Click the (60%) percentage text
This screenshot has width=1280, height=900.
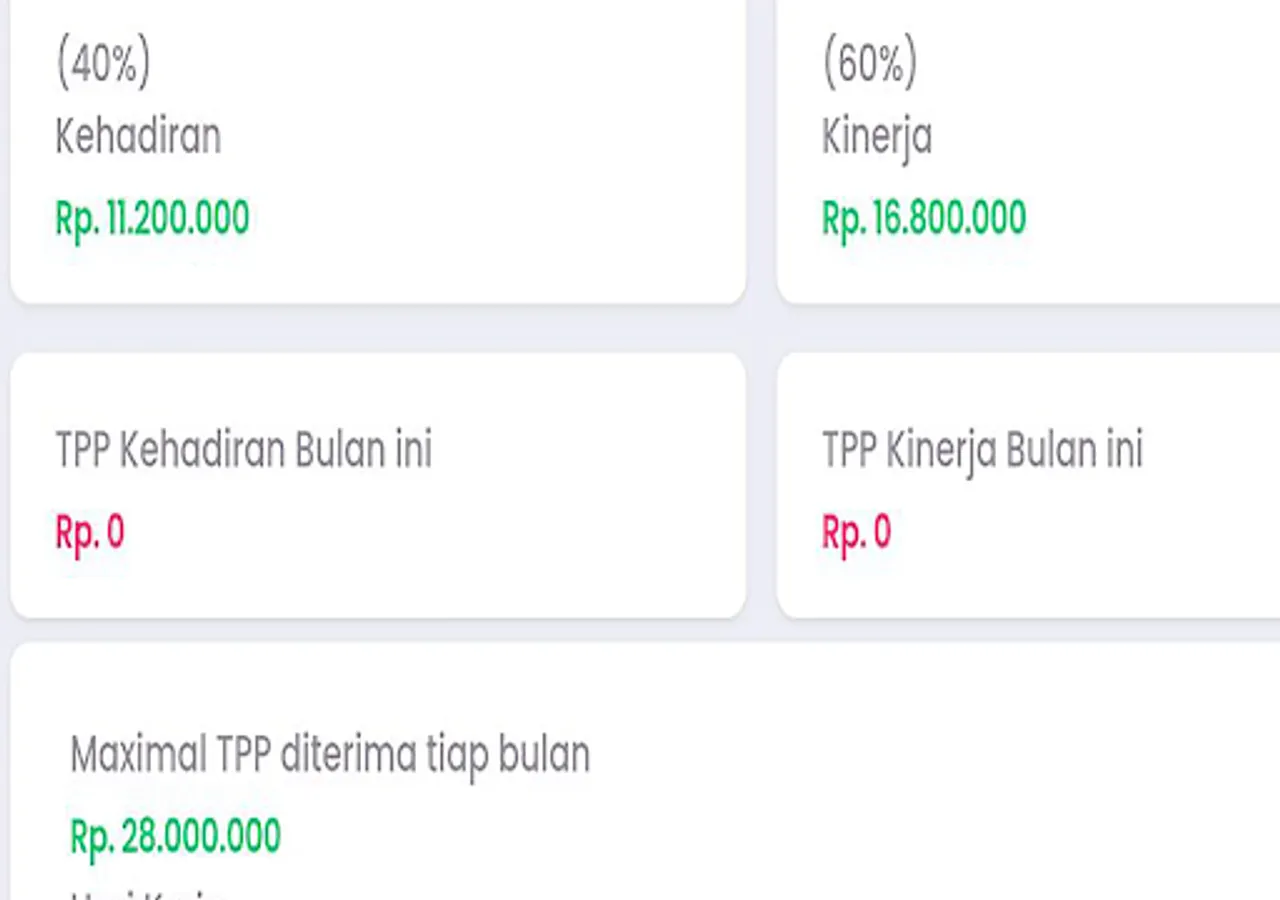tap(869, 65)
